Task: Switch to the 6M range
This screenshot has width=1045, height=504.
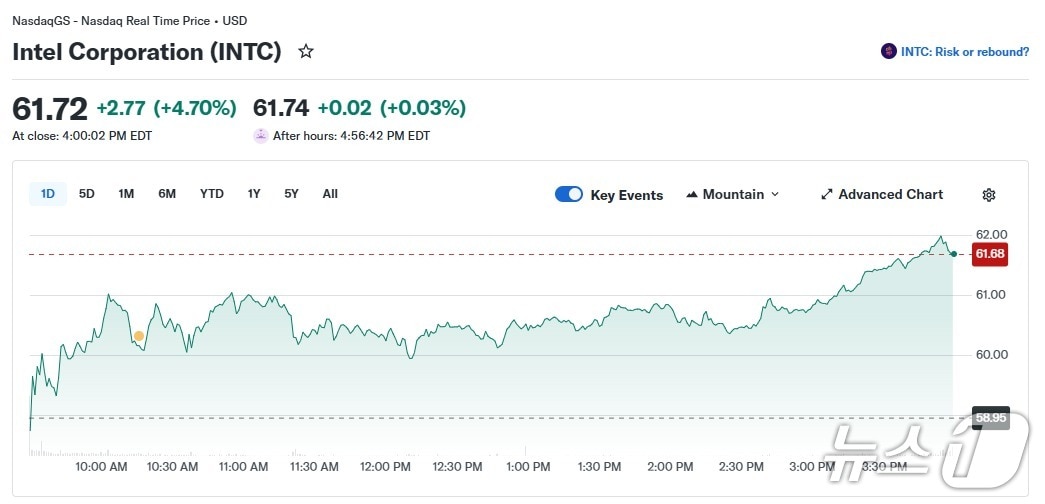Action: click(167, 194)
